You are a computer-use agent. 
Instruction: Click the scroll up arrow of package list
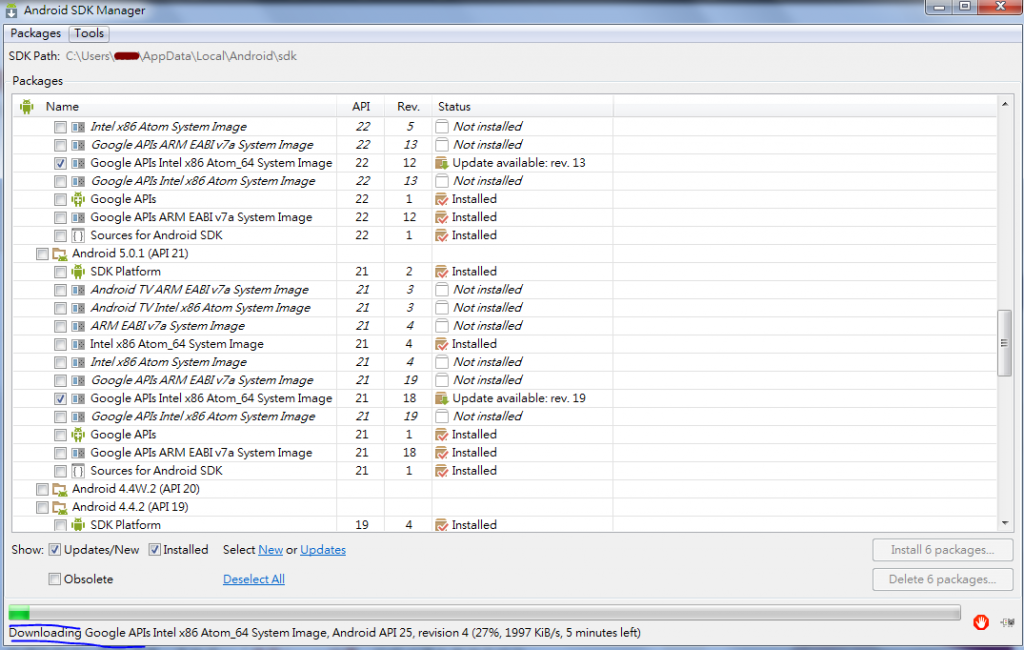(1004, 104)
